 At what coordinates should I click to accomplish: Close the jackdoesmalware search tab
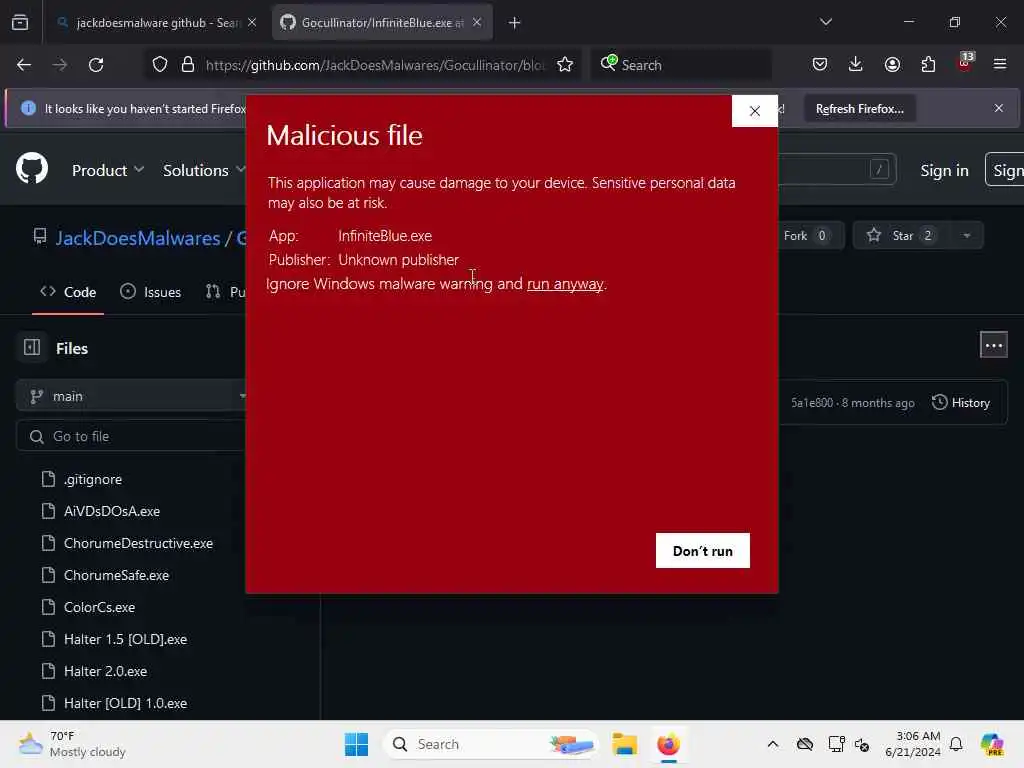252,23
